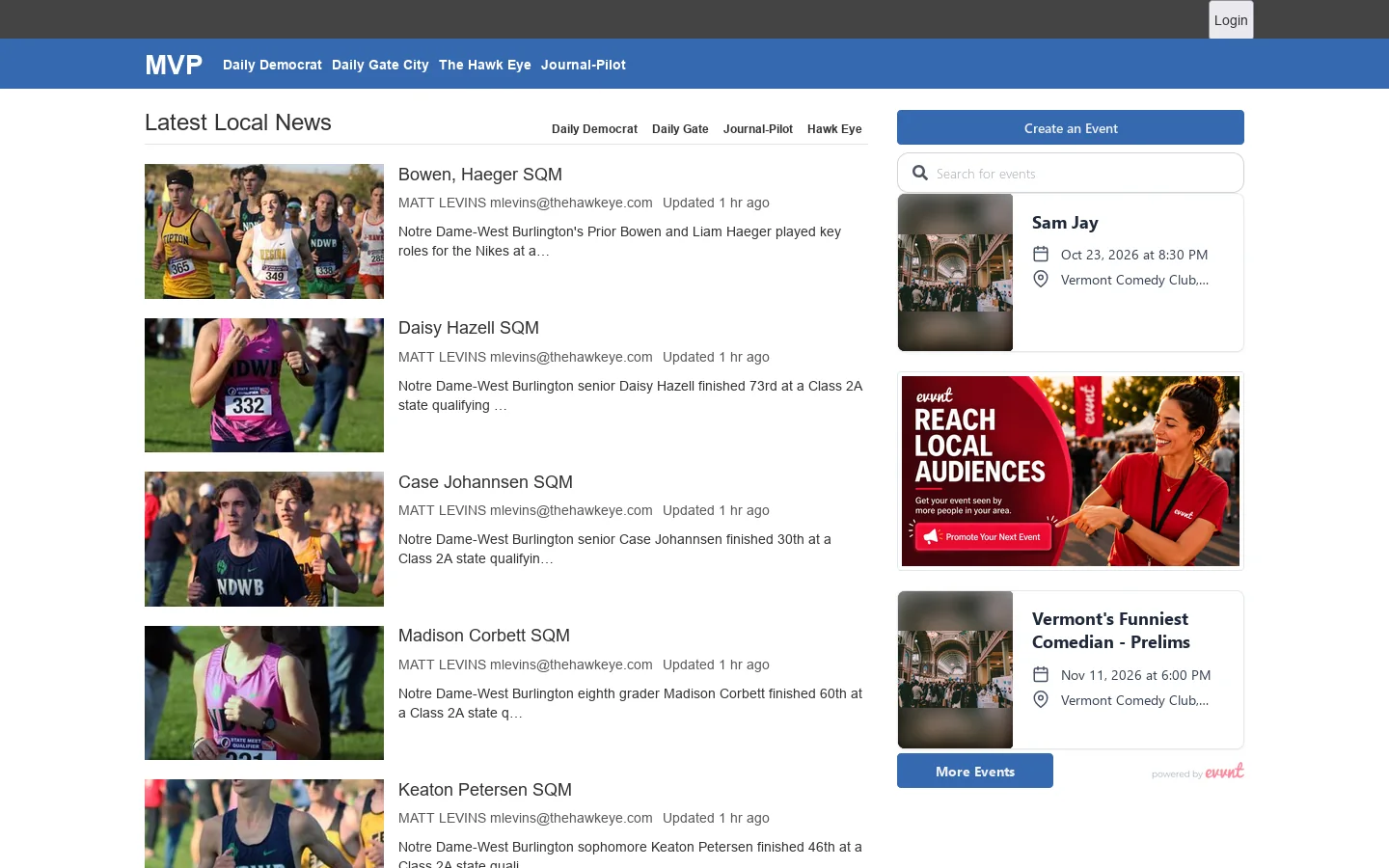Click summary text about Case Johannsen finishing 30th

point(614,549)
